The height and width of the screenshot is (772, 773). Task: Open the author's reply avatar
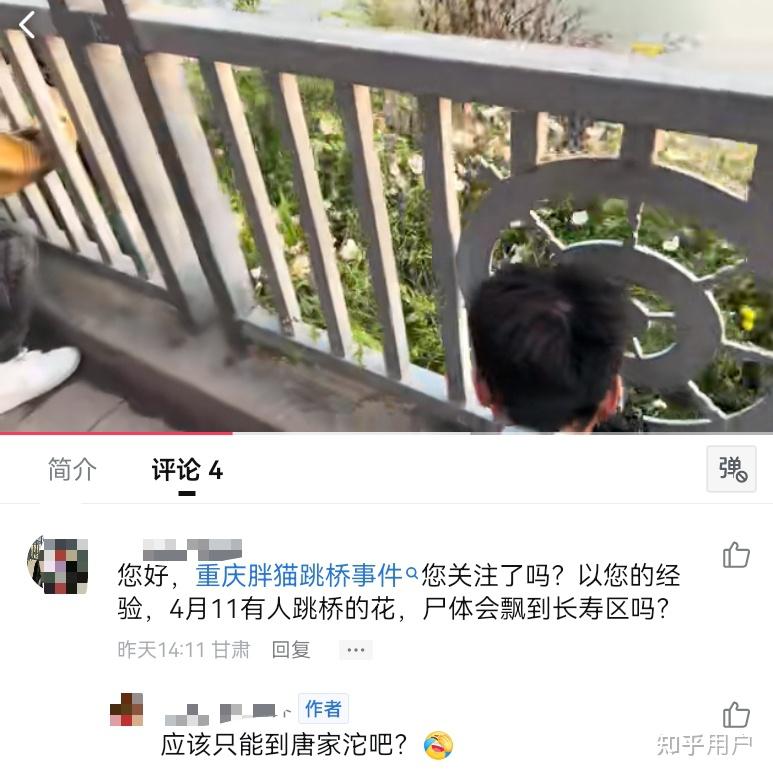point(127,709)
